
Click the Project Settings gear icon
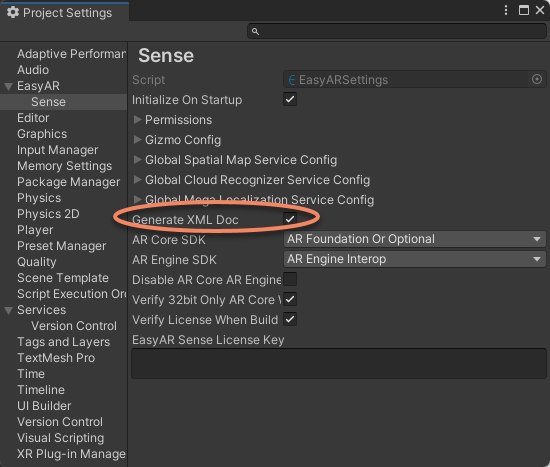(13, 12)
